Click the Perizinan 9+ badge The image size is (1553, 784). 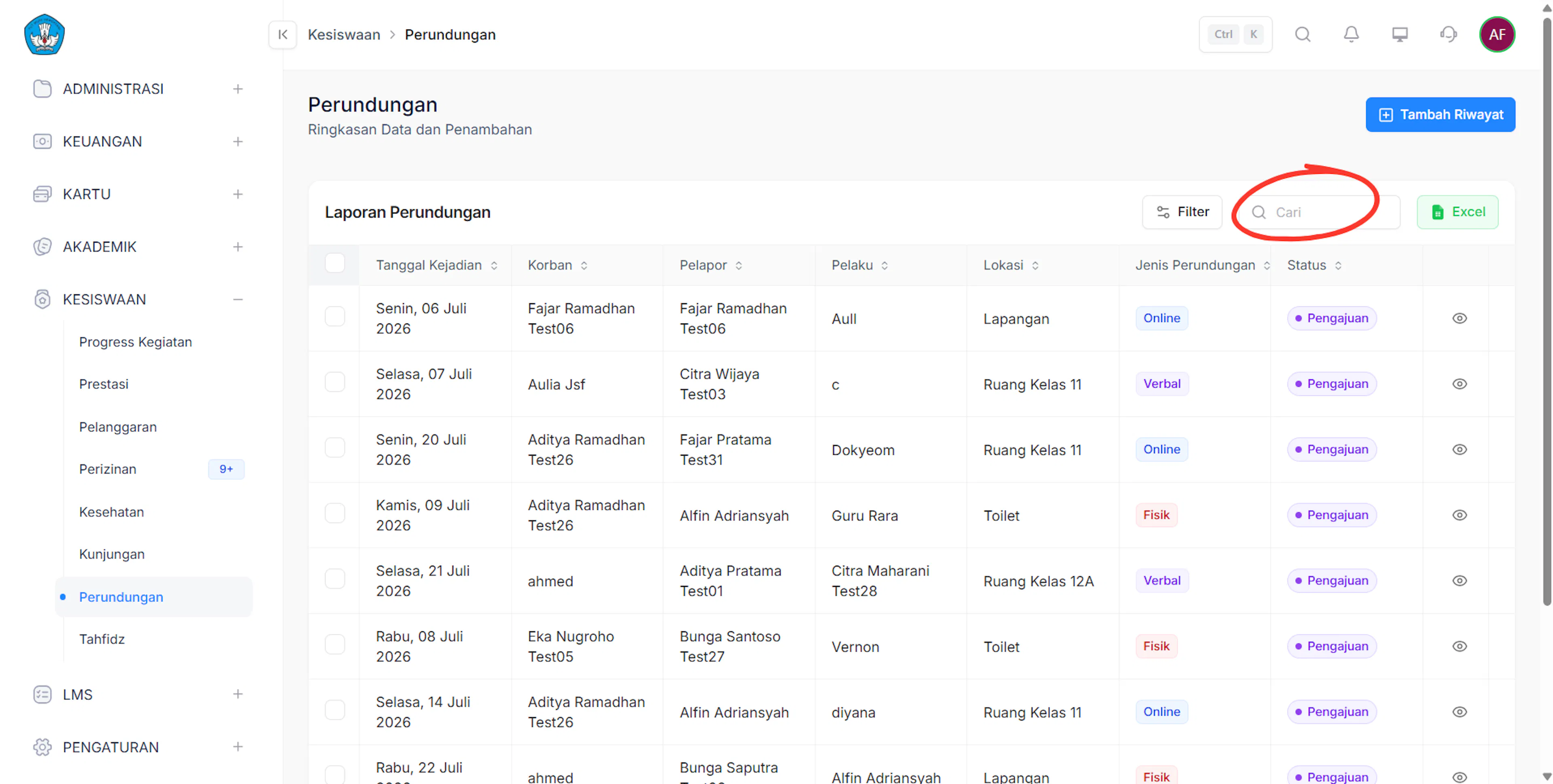click(226, 469)
